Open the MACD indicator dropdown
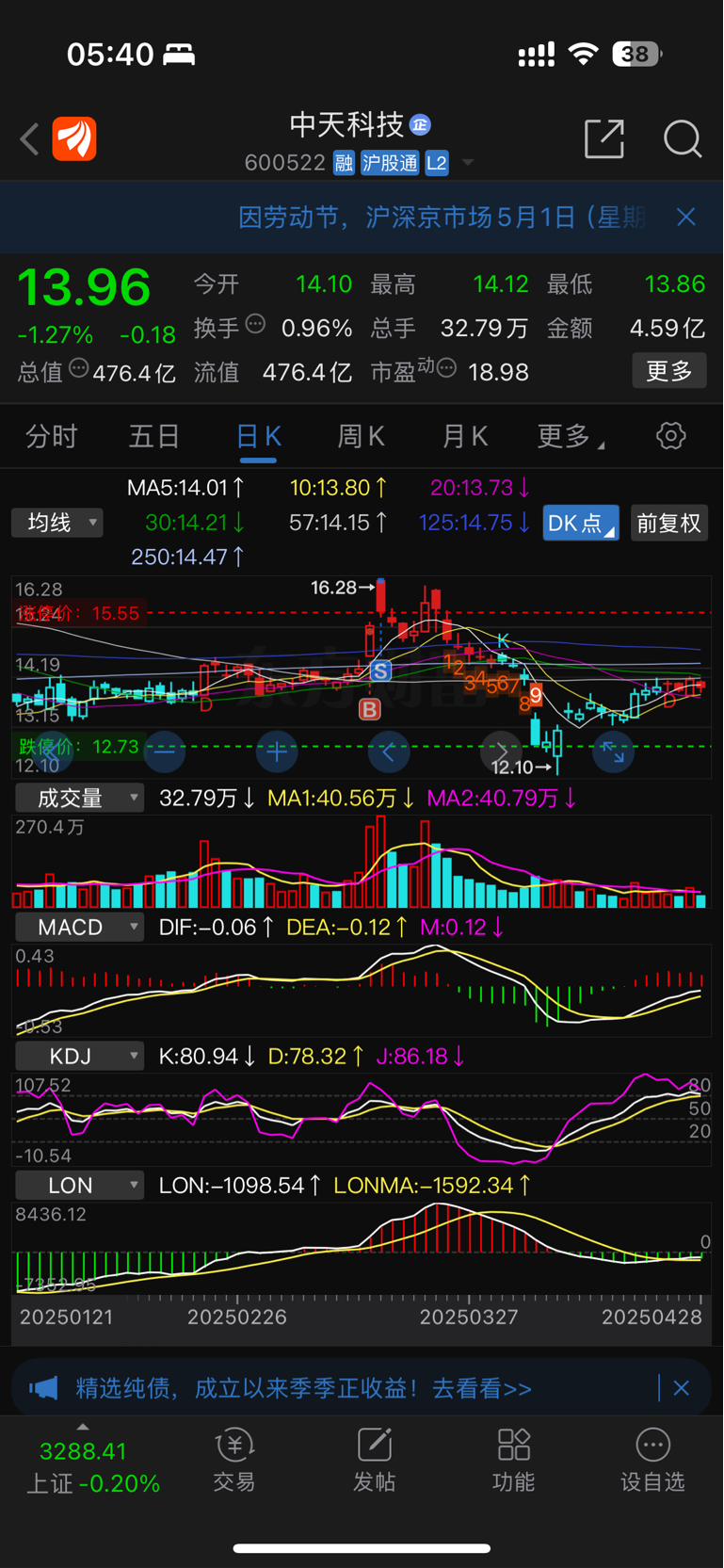This screenshot has height=1568, width=724. pos(80,927)
